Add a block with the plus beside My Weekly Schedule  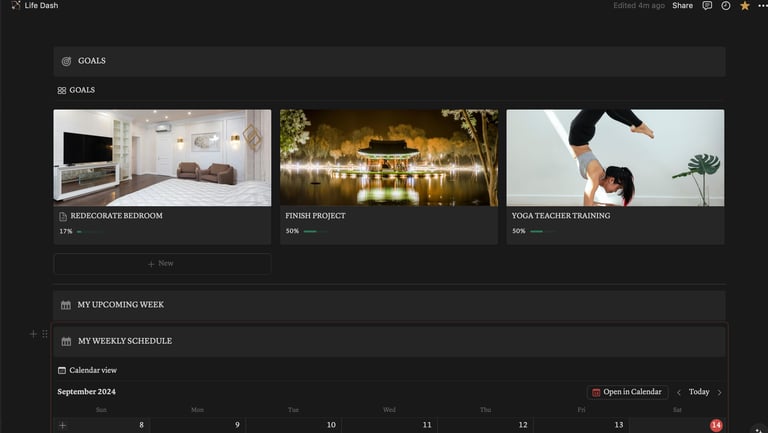(33, 334)
